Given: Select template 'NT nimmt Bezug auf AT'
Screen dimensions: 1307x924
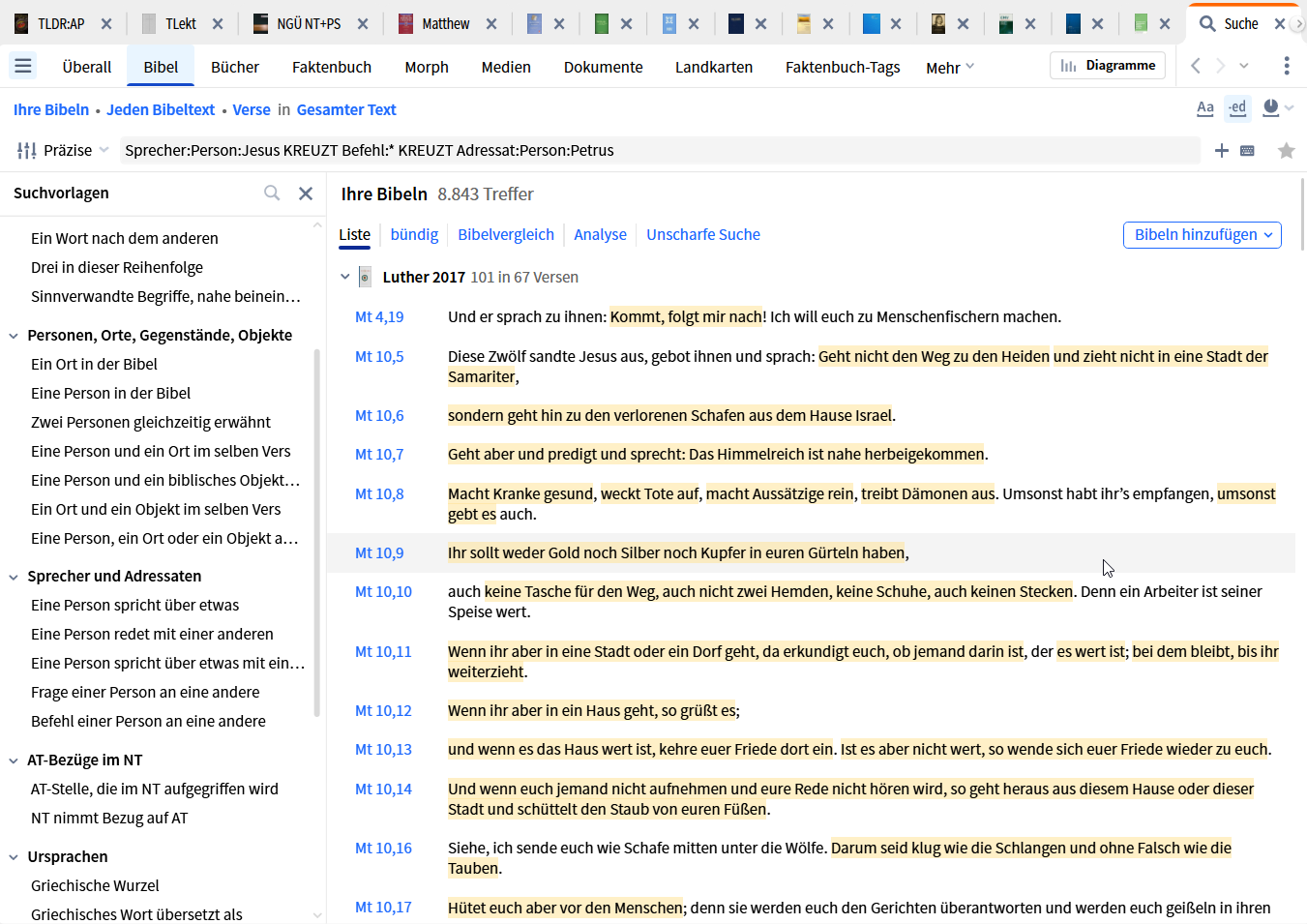Looking at the screenshot, I should point(109,818).
